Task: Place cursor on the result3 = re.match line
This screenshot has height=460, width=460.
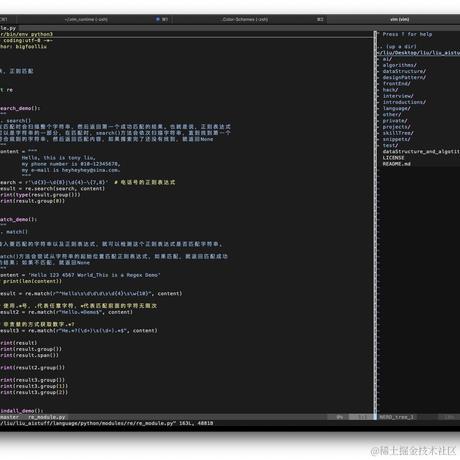Action: pos(79,331)
